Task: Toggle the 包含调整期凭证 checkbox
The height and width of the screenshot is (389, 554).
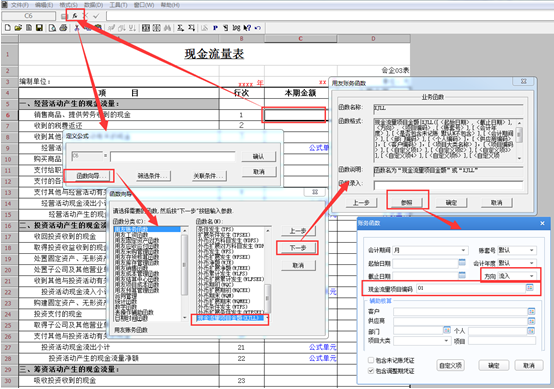Action: [x=371, y=371]
